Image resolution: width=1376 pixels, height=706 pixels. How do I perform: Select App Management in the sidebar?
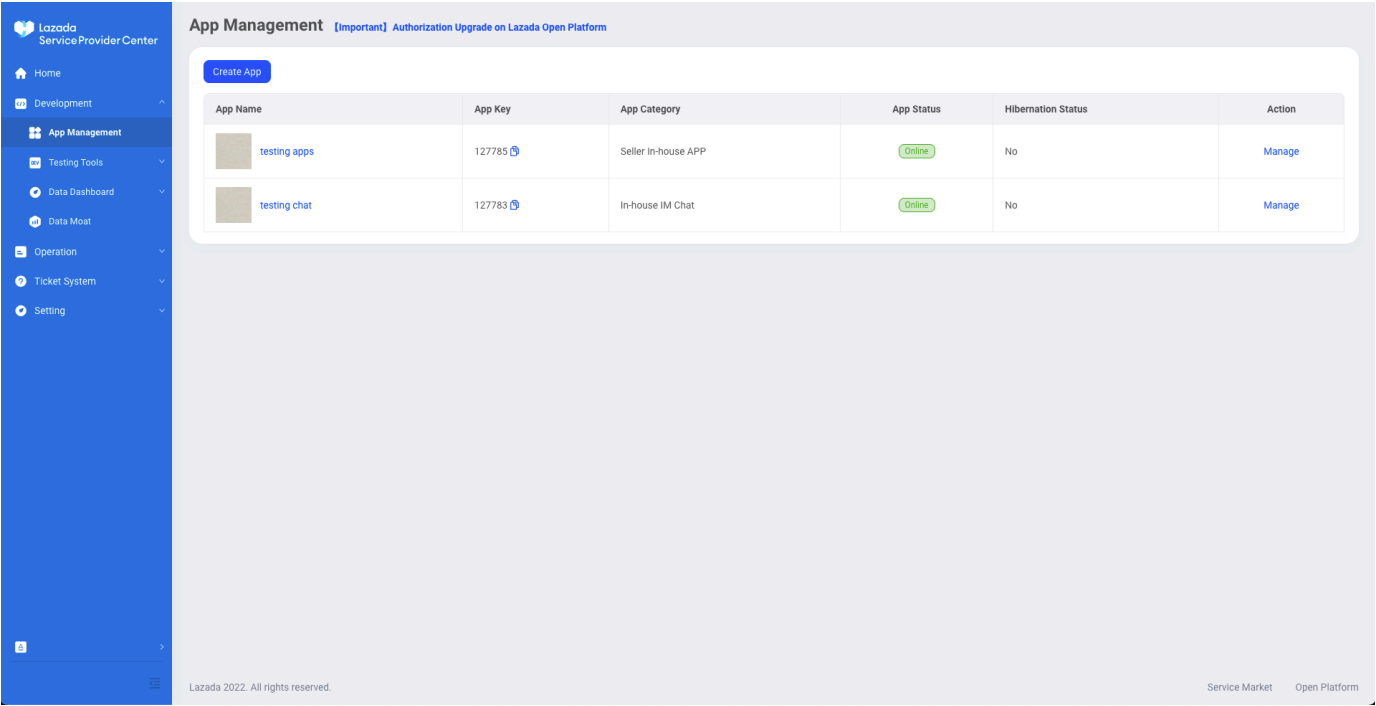pyautogui.click(x=85, y=133)
